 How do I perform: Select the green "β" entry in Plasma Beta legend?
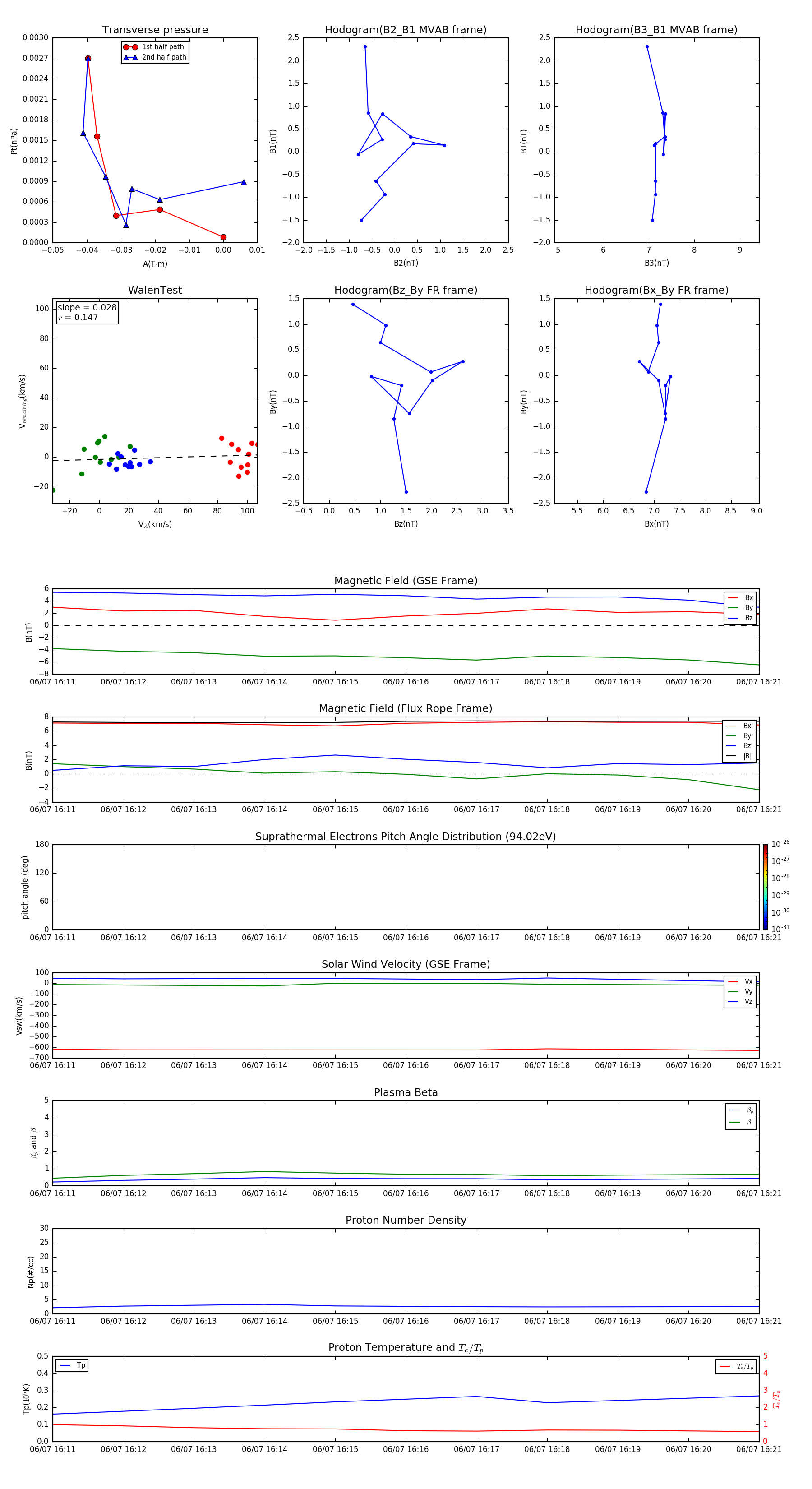pos(741,1123)
